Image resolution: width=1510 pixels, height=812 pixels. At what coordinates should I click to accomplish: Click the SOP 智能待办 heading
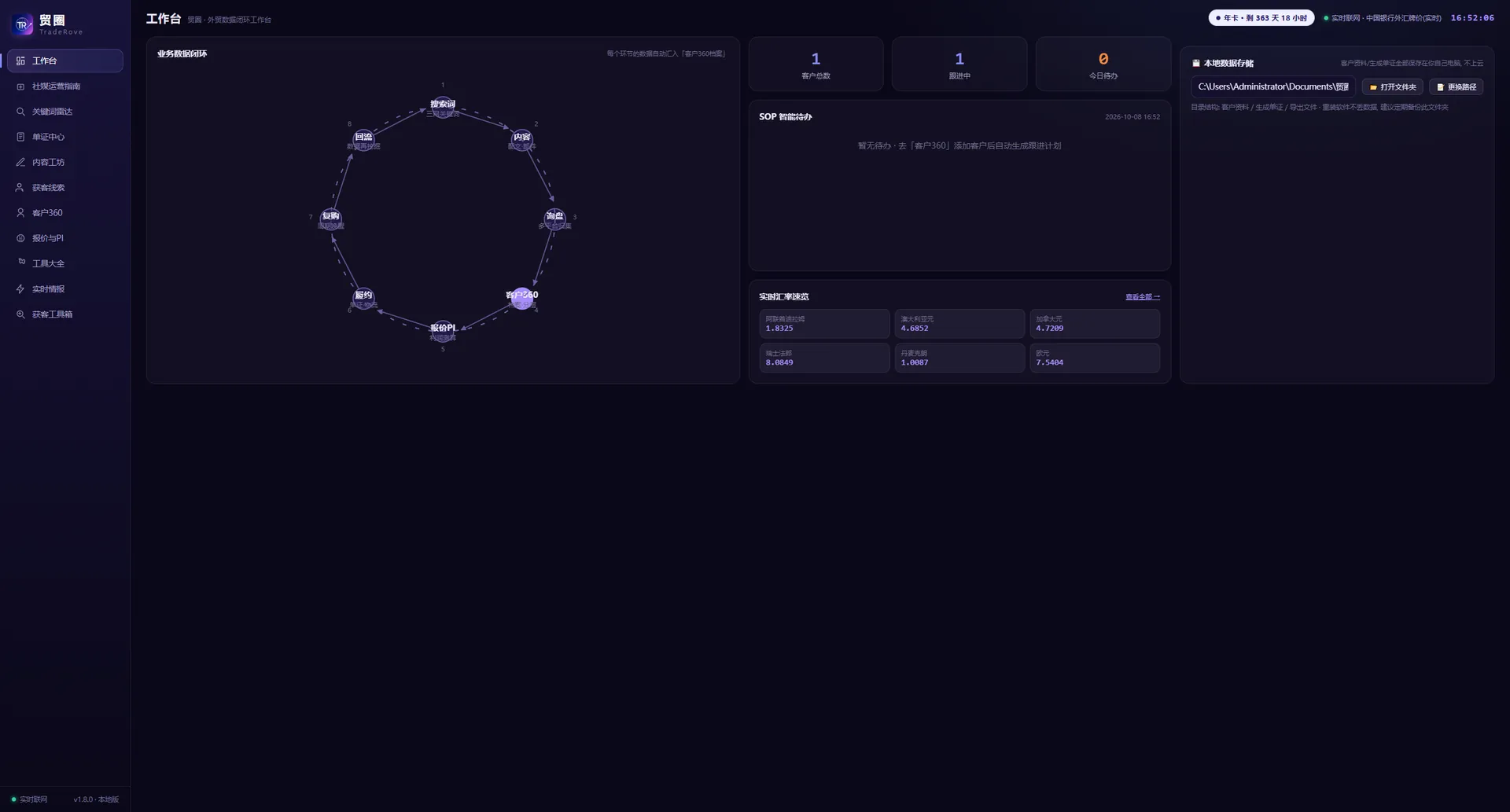pos(786,117)
